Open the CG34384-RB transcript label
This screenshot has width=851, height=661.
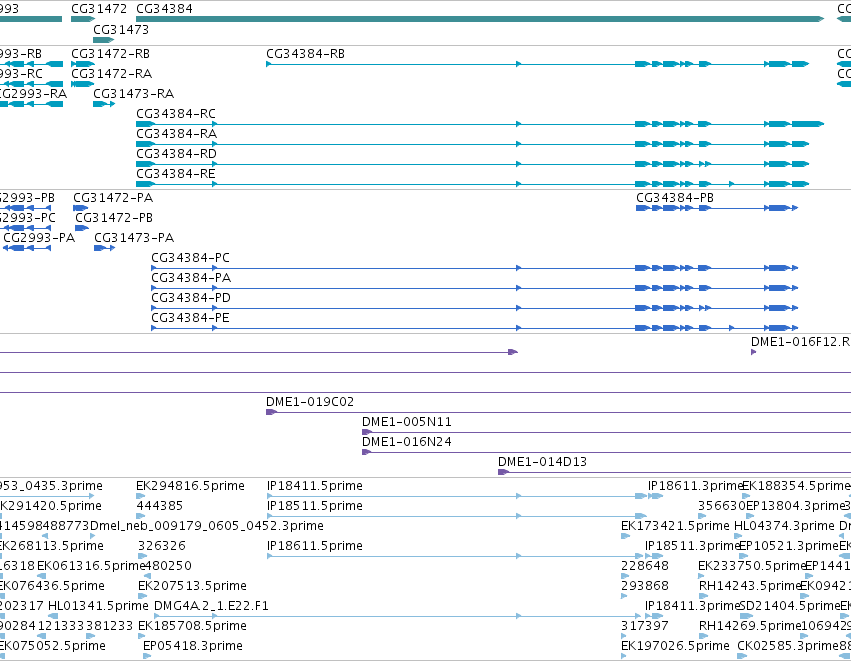click(305, 54)
